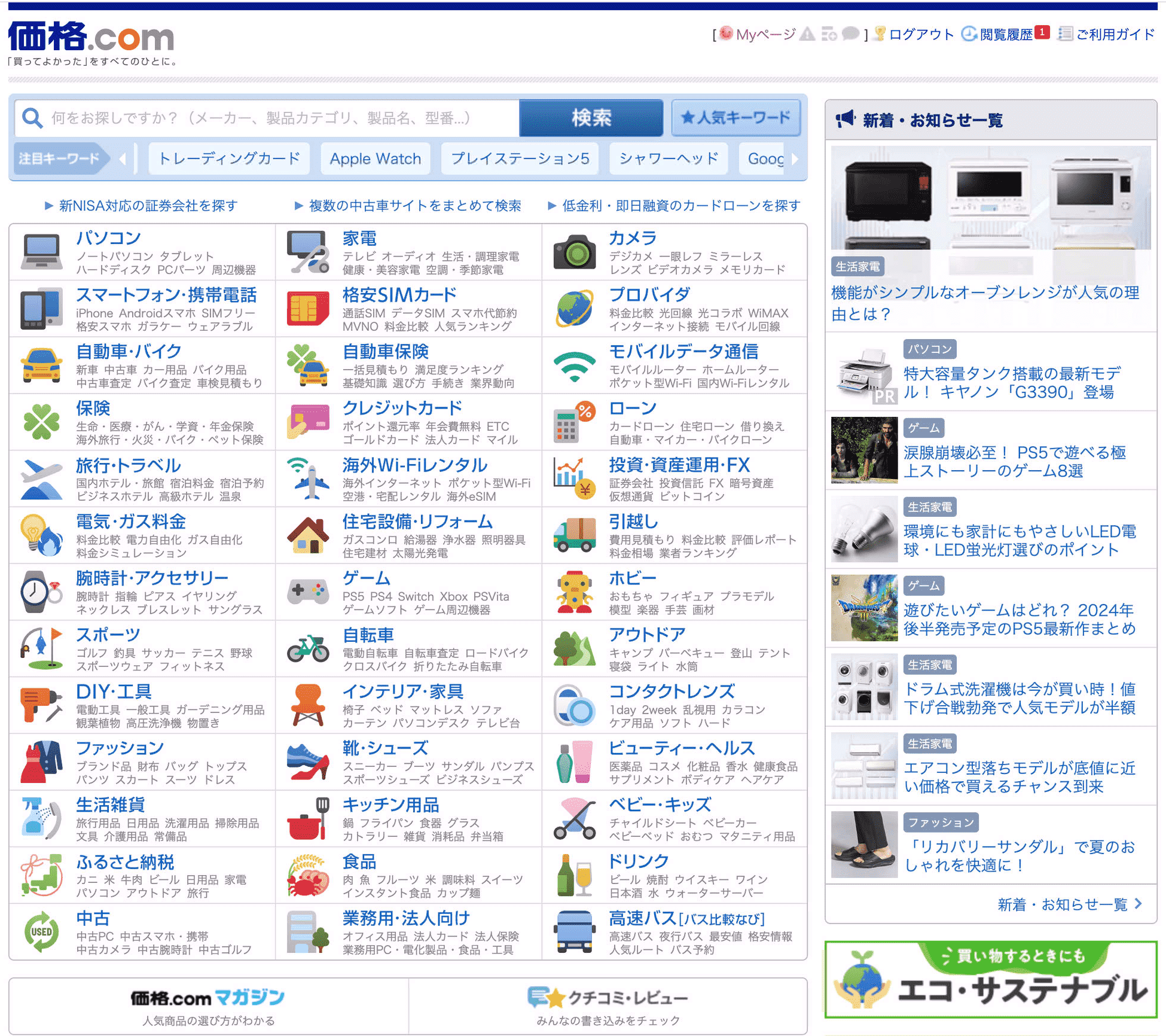Viewport: 1166px width, 1036px height.
Task: Click the SIM card icon for 格安SIMカード
Action: pyautogui.click(x=307, y=309)
